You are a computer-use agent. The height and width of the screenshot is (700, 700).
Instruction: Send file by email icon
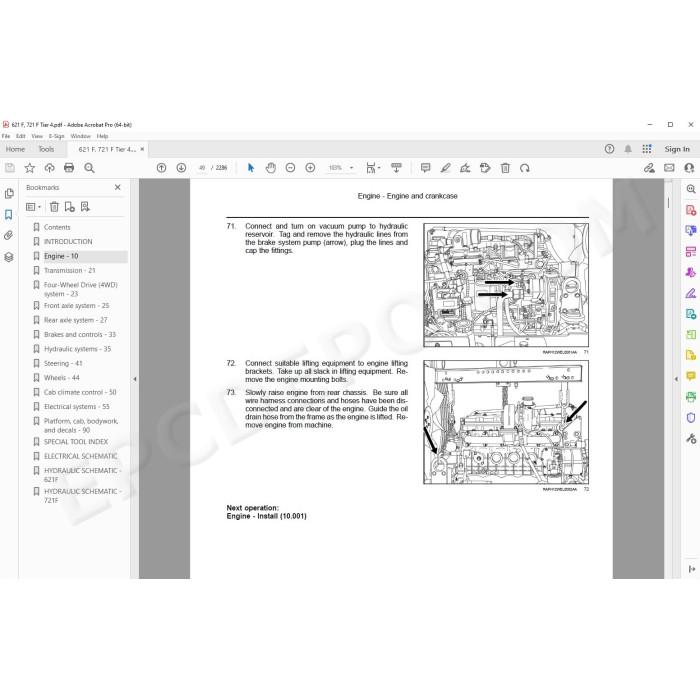tap(669, 168)
